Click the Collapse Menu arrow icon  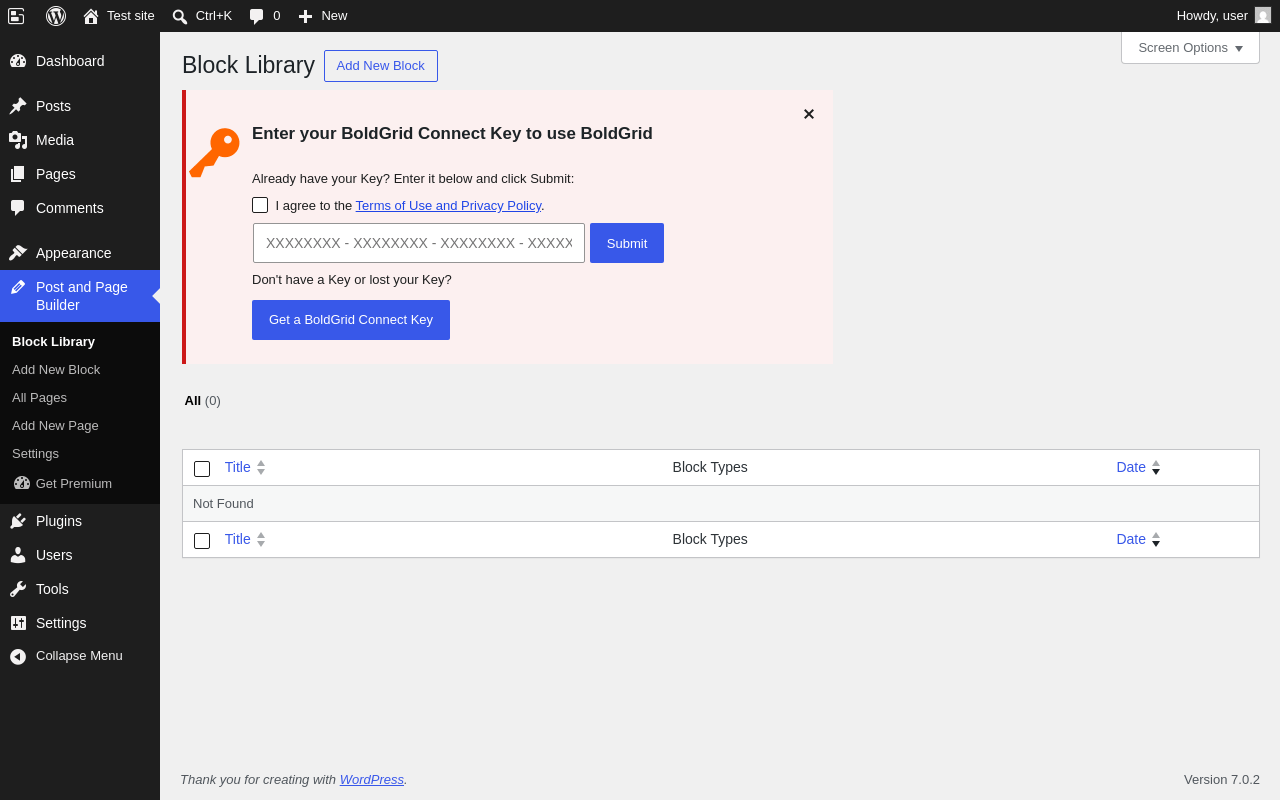(x=18, y=656)
